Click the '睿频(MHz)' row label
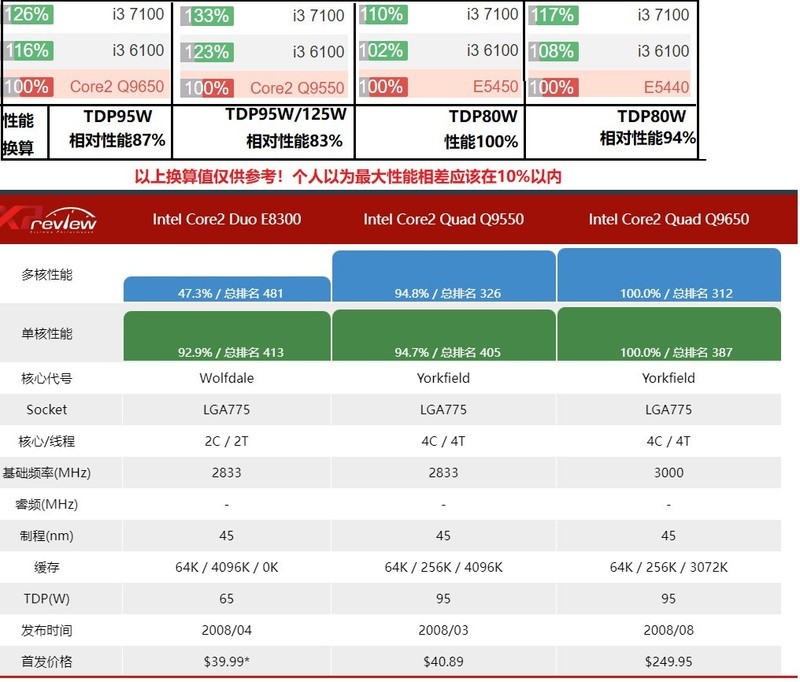The width and height of the screenshot is (800, 682). (46, 504)
